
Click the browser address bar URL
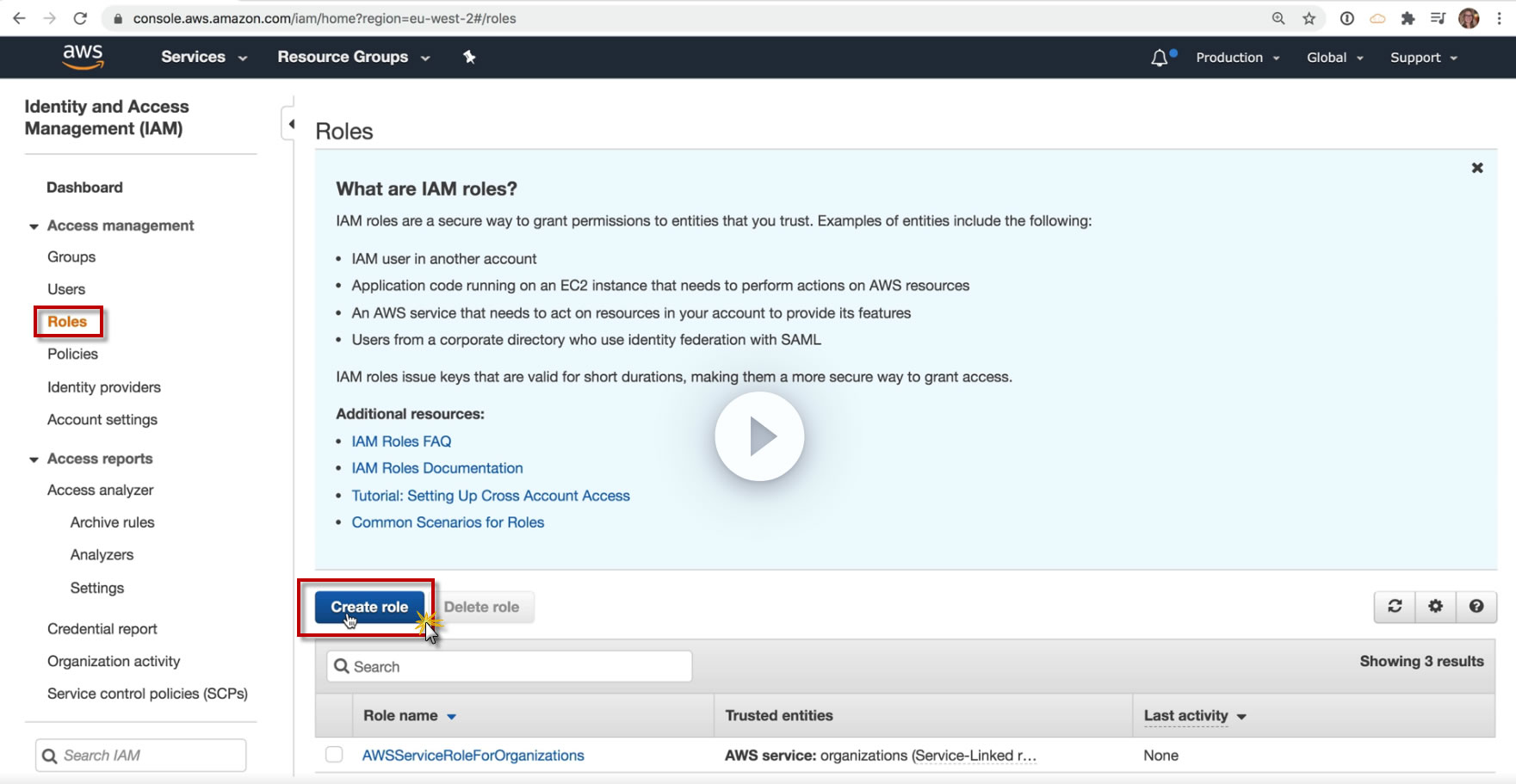(325, 18)
